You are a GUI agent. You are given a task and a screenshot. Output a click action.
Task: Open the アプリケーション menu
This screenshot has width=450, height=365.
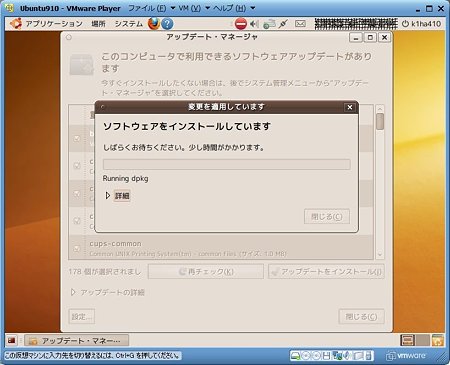coord(54,24)
